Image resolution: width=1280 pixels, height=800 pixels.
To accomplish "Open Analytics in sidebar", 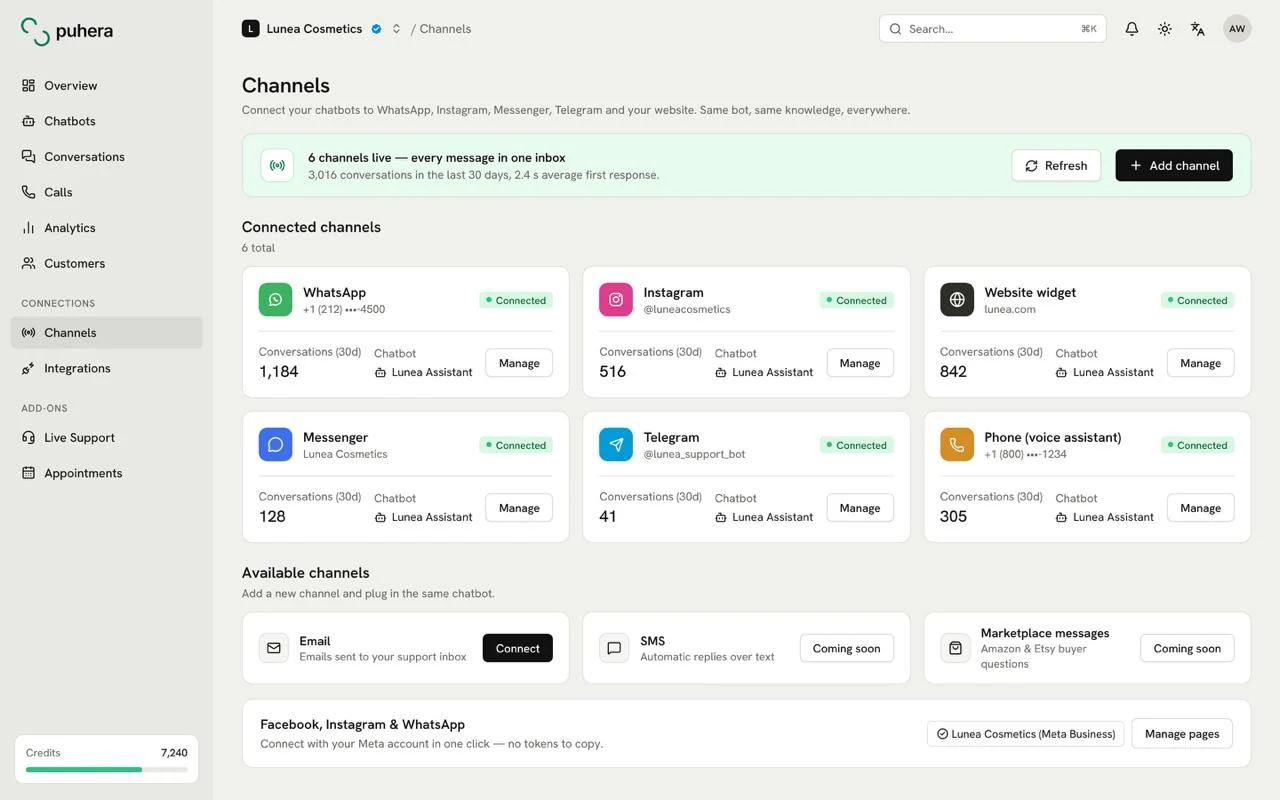I will click(107, 228).
